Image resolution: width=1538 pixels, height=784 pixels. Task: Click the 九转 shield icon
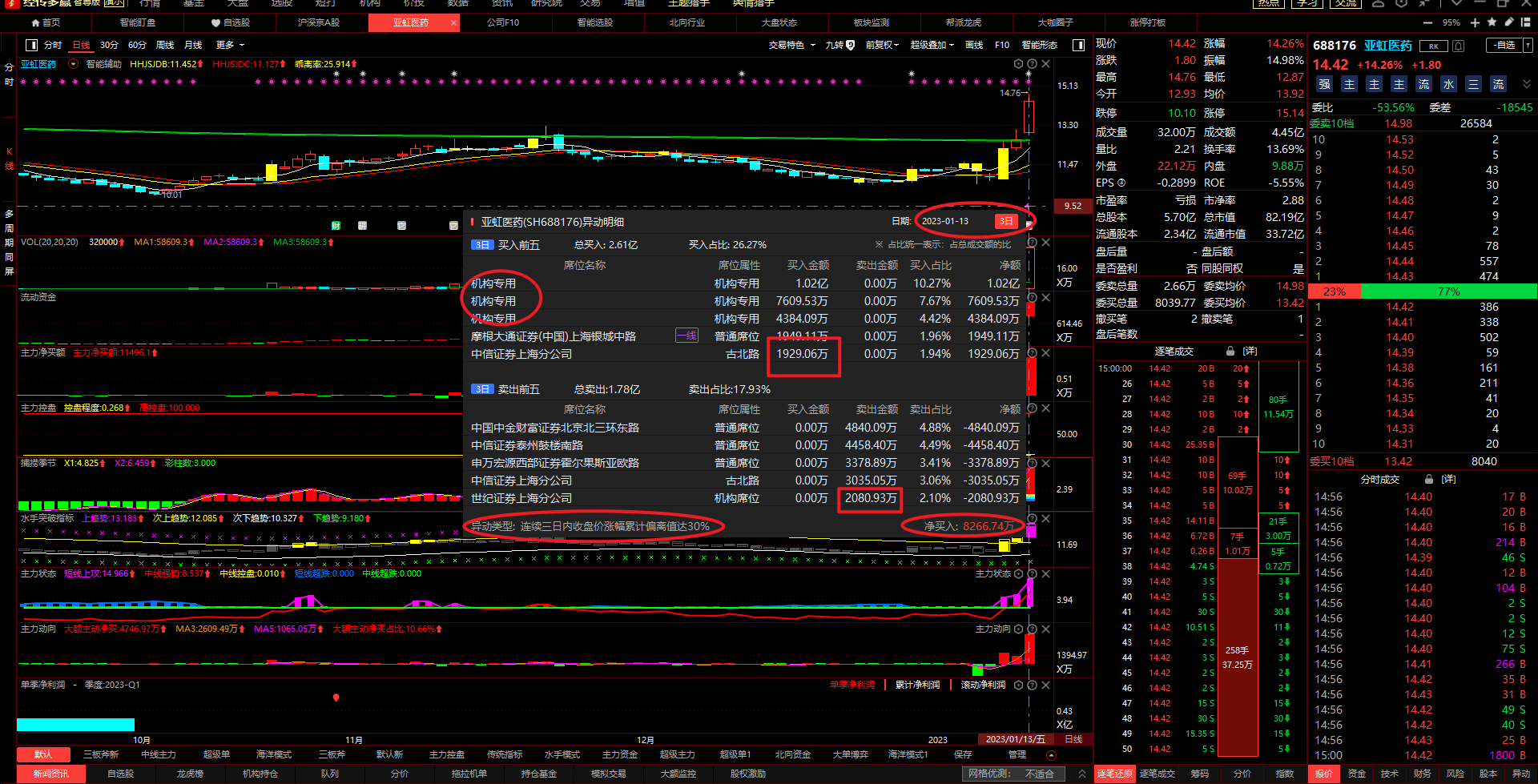tap(851, 45)
